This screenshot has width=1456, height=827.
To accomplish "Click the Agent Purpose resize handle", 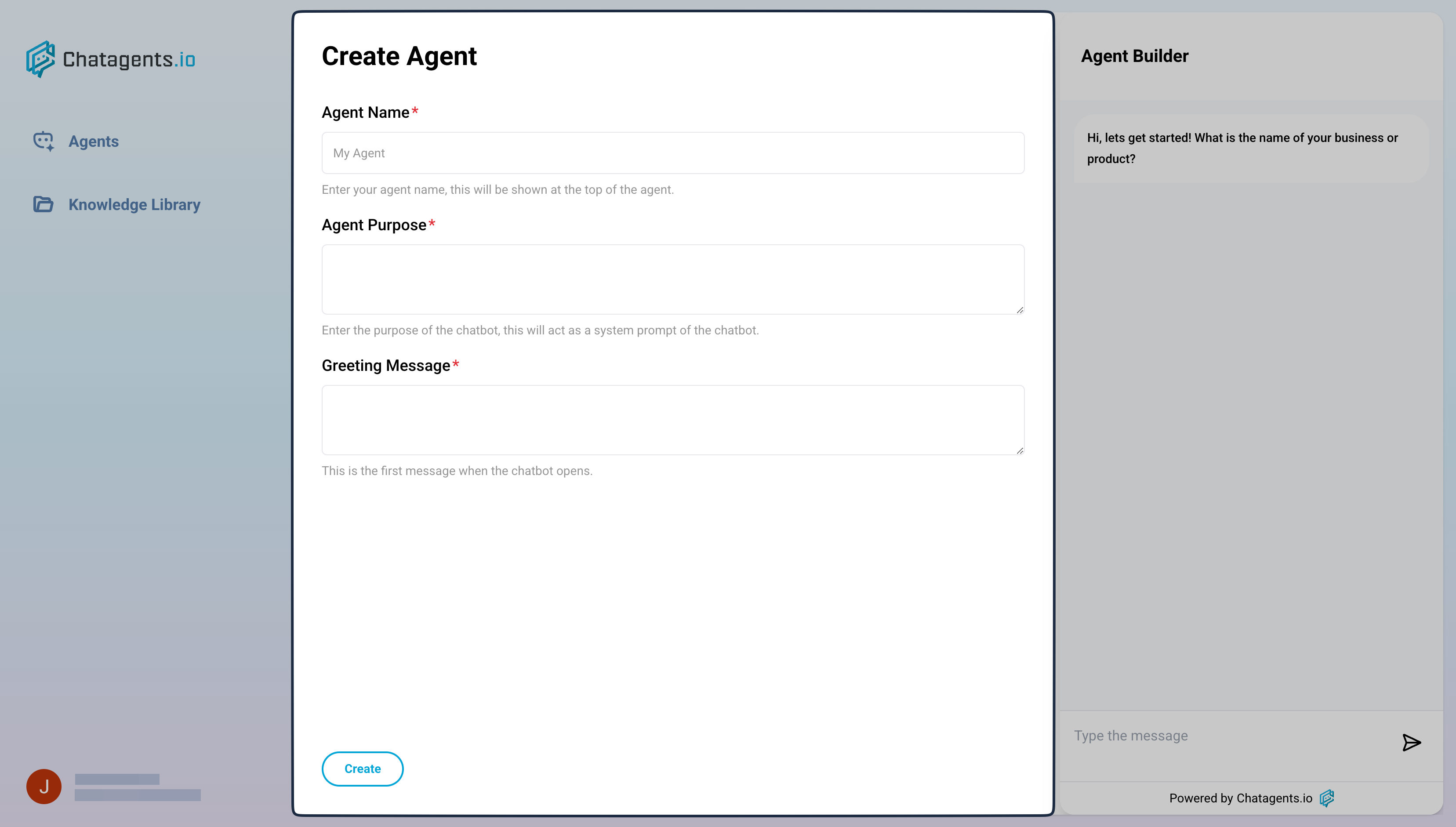I will pyautogui.click(x=1020, y=310).
